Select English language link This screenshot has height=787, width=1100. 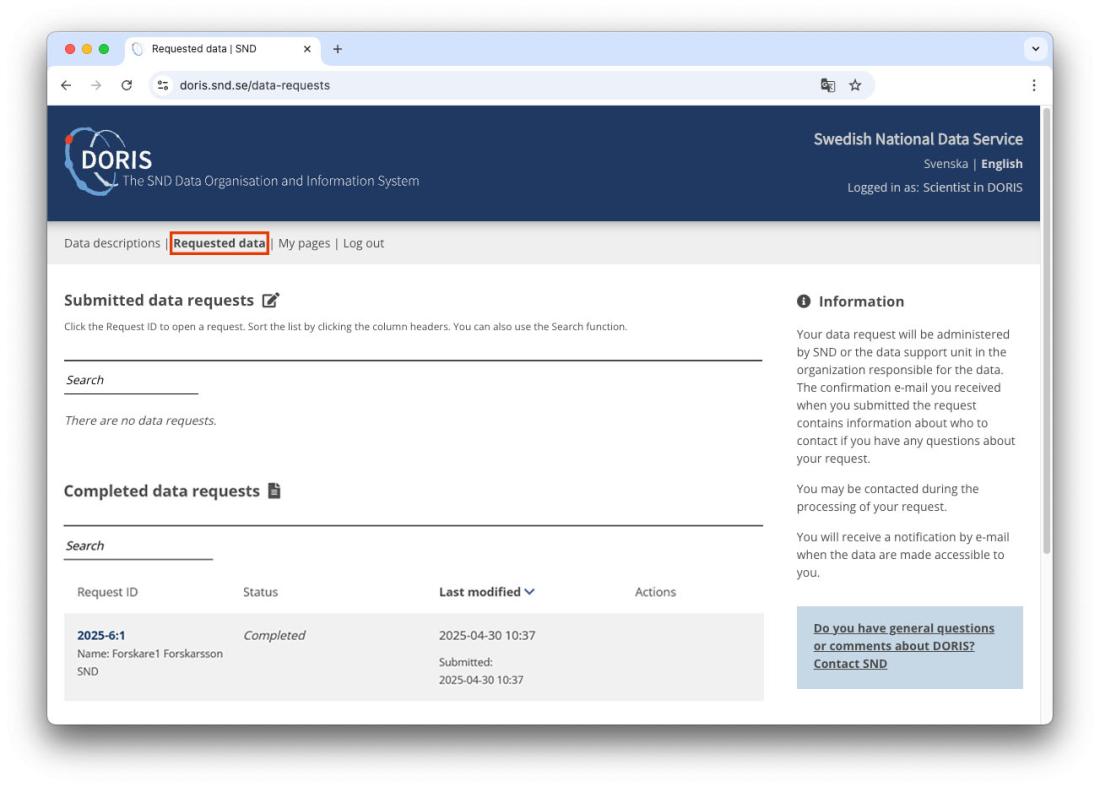(1001, 163)
